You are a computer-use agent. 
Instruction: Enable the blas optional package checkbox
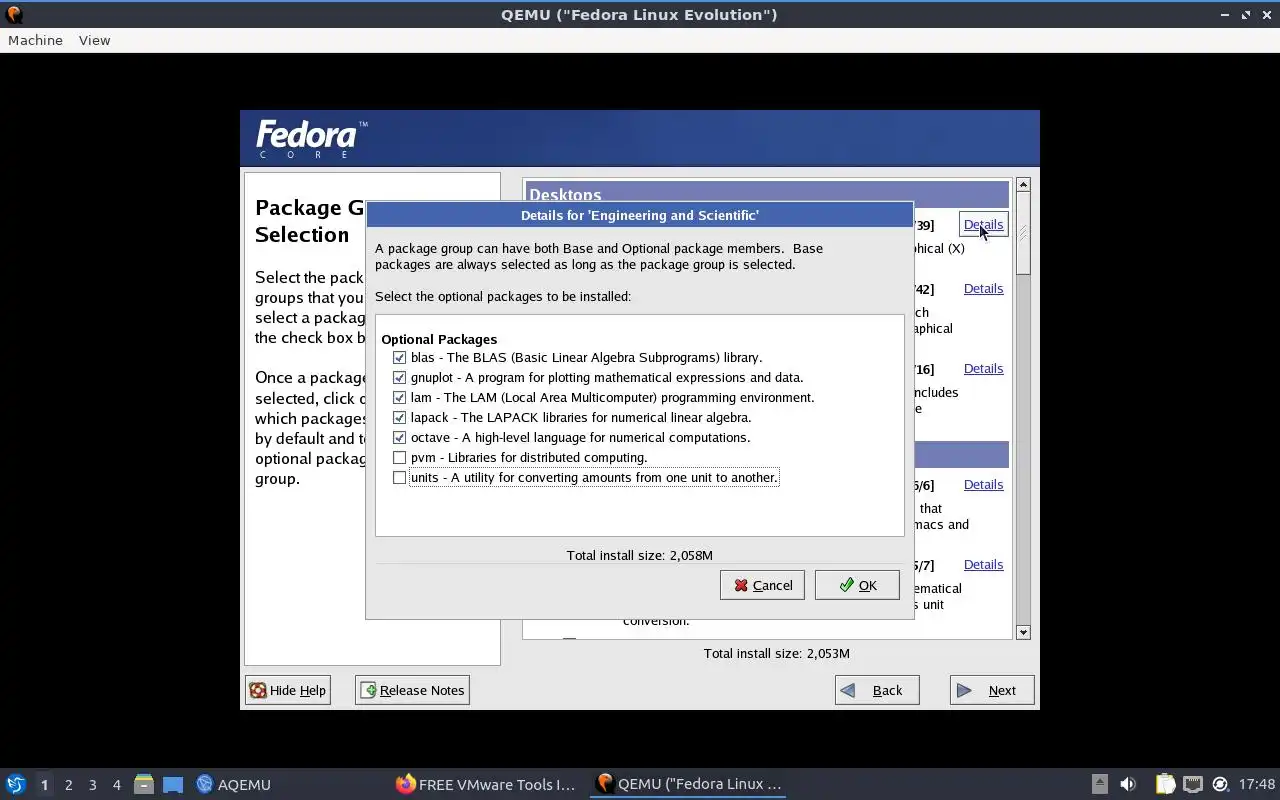coord(400,357)
